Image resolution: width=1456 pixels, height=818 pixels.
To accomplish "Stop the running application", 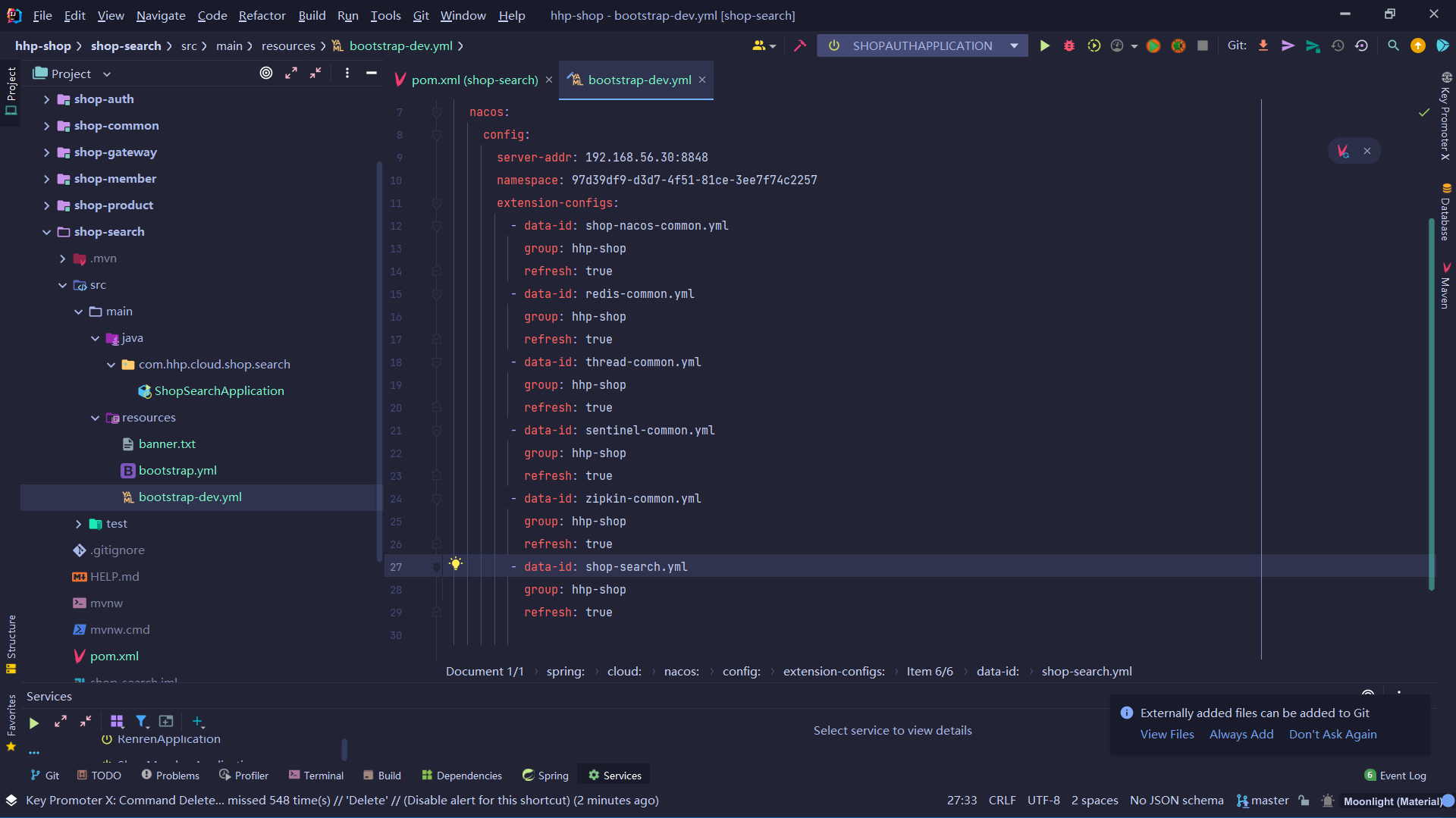I will (1202, 45).
